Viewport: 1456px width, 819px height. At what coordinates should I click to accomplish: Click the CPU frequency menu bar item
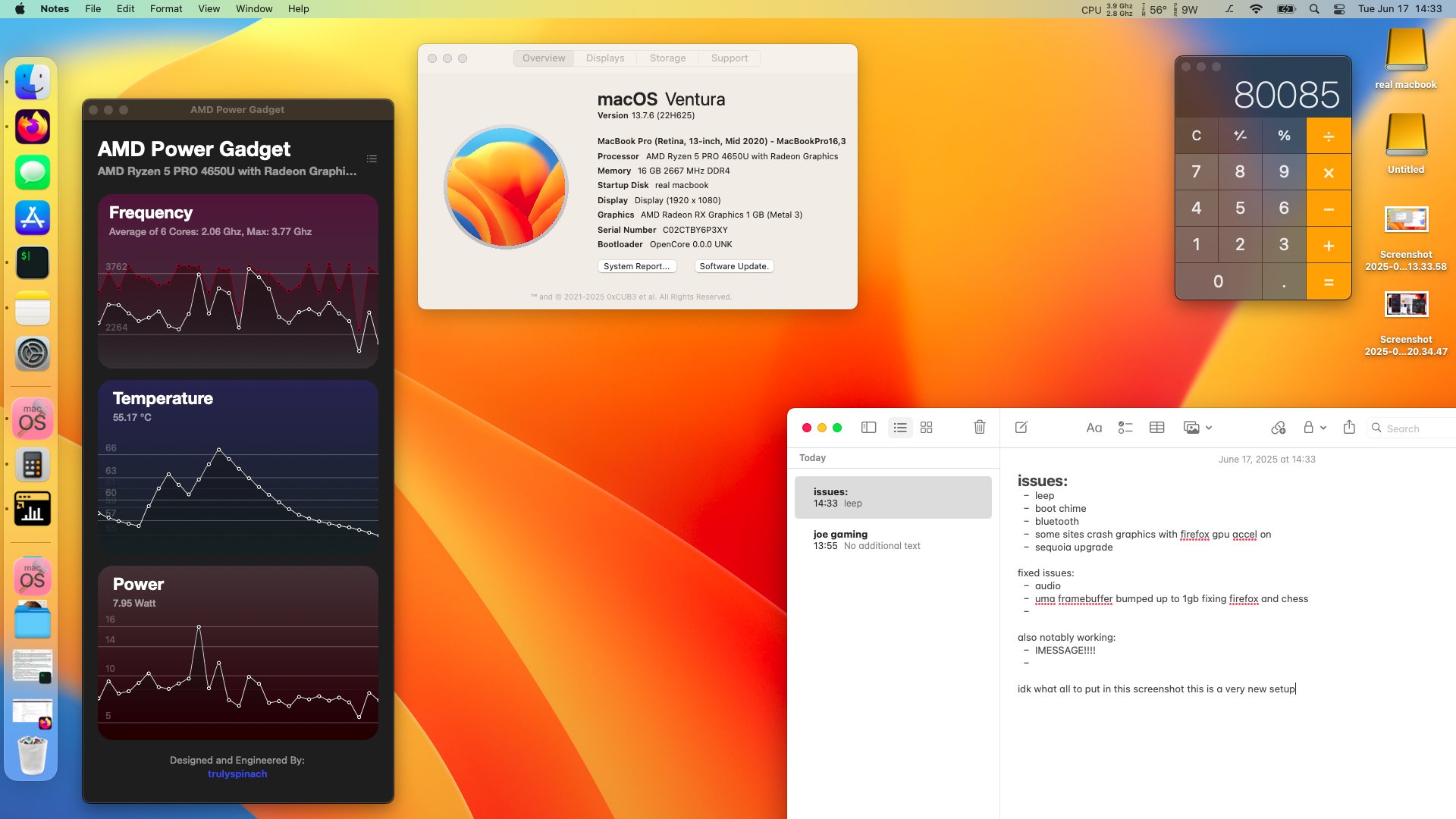pyautogui.click(x=1106, y=9)
